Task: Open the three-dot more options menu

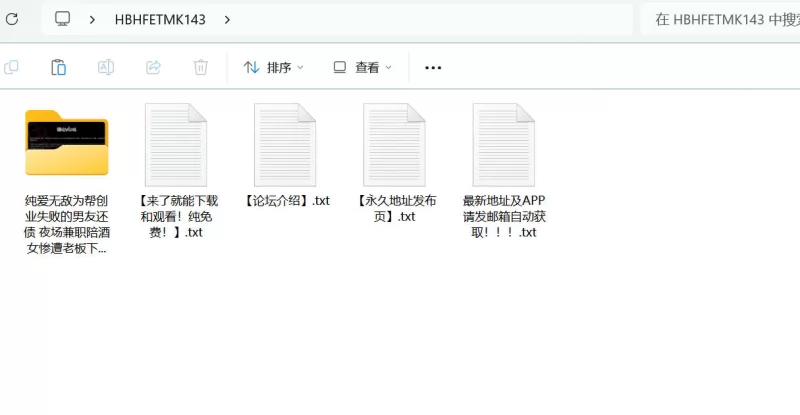Action: 433,67
